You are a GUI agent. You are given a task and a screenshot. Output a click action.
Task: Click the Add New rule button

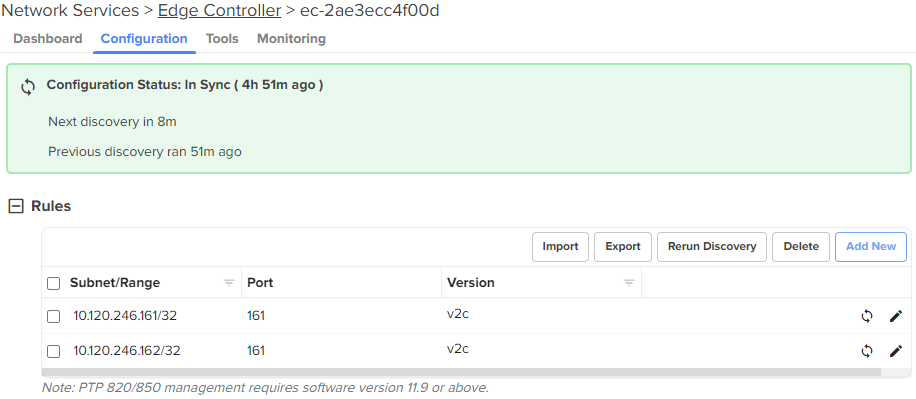click(871, 247)
